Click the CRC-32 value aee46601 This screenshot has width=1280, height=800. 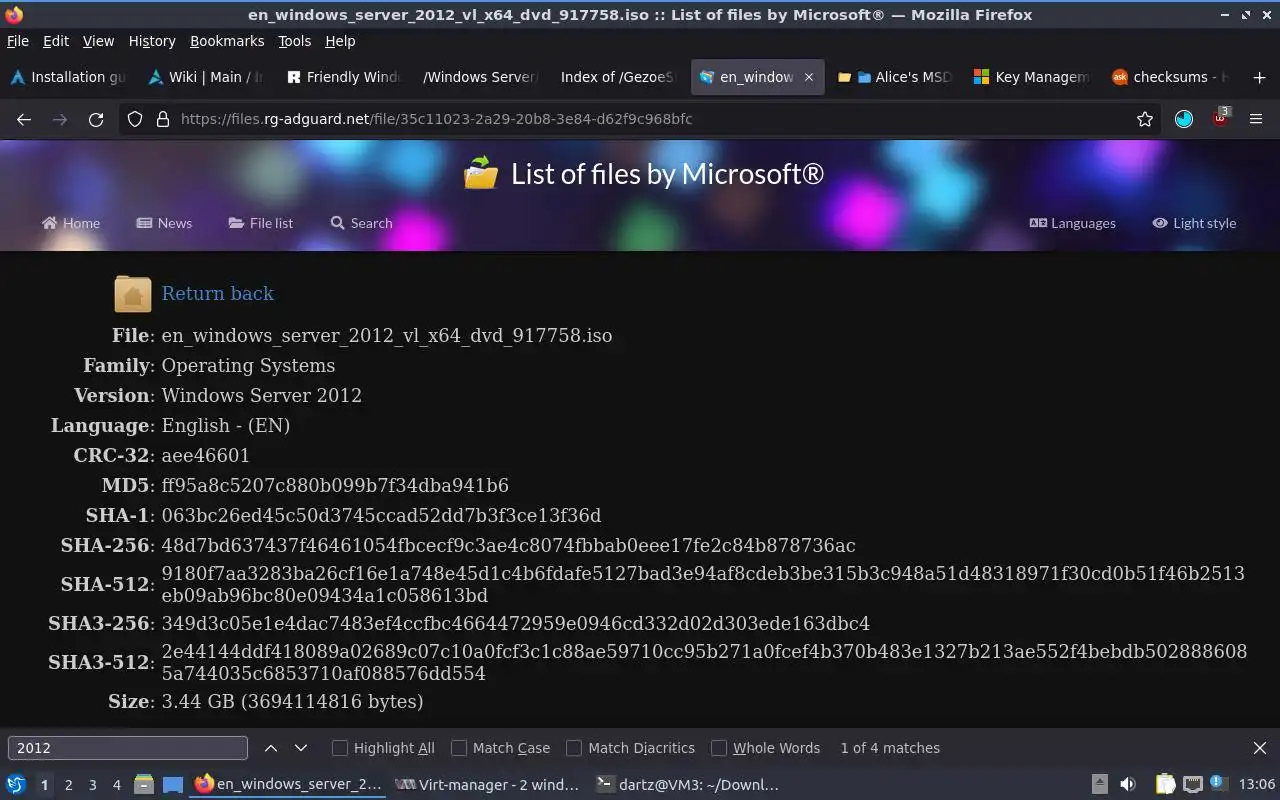point(206,456)
